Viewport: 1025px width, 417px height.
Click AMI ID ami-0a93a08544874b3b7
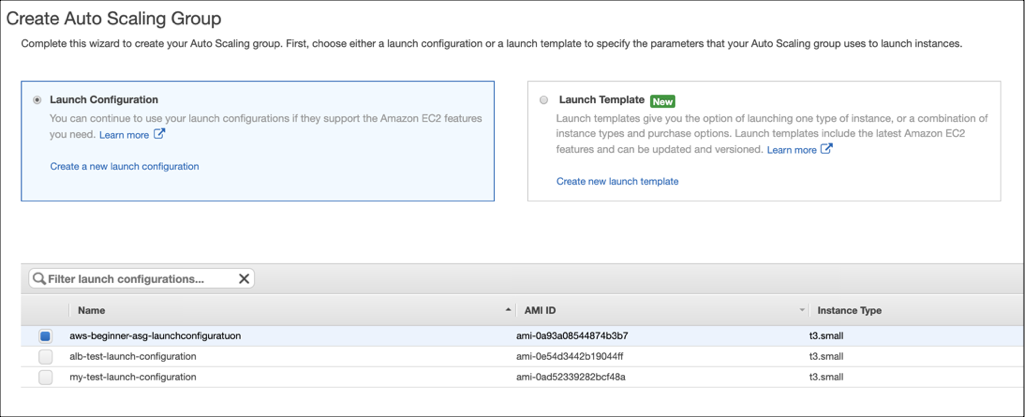tap(572, 336)
